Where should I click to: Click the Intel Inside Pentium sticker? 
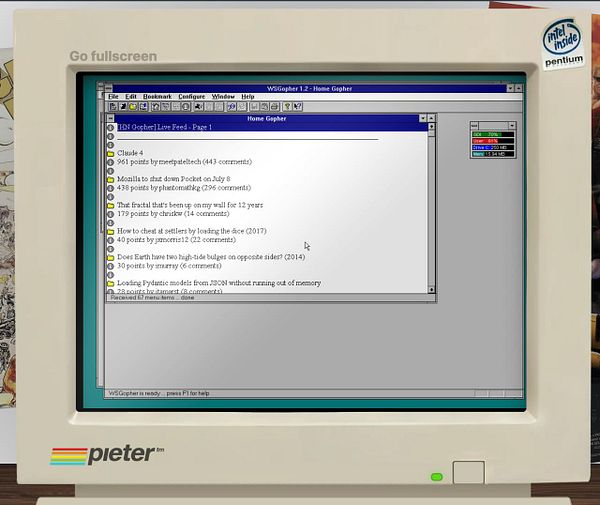click(x=563, y=43)
